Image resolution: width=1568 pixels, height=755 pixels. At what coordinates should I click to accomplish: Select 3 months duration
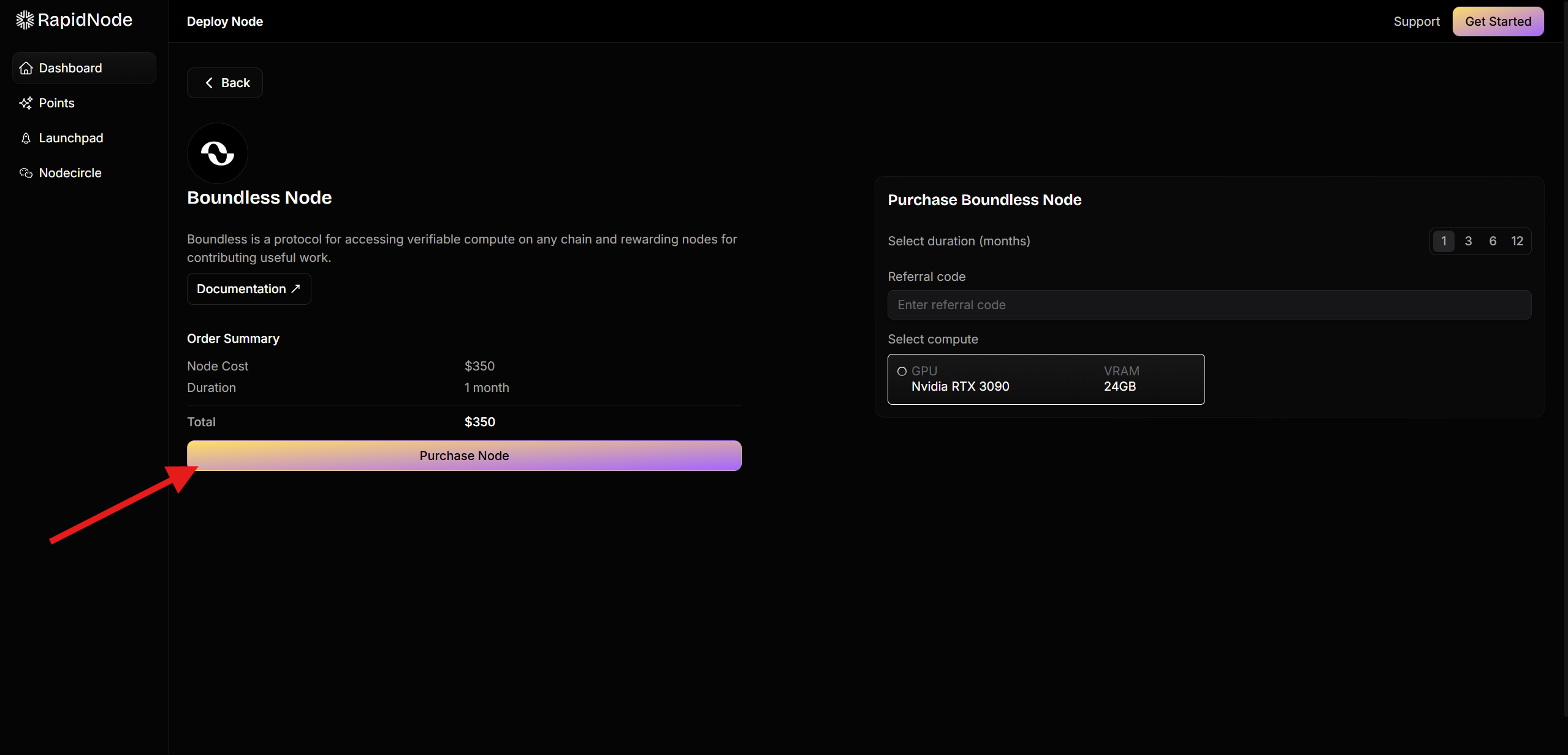tap(1468, 241)
